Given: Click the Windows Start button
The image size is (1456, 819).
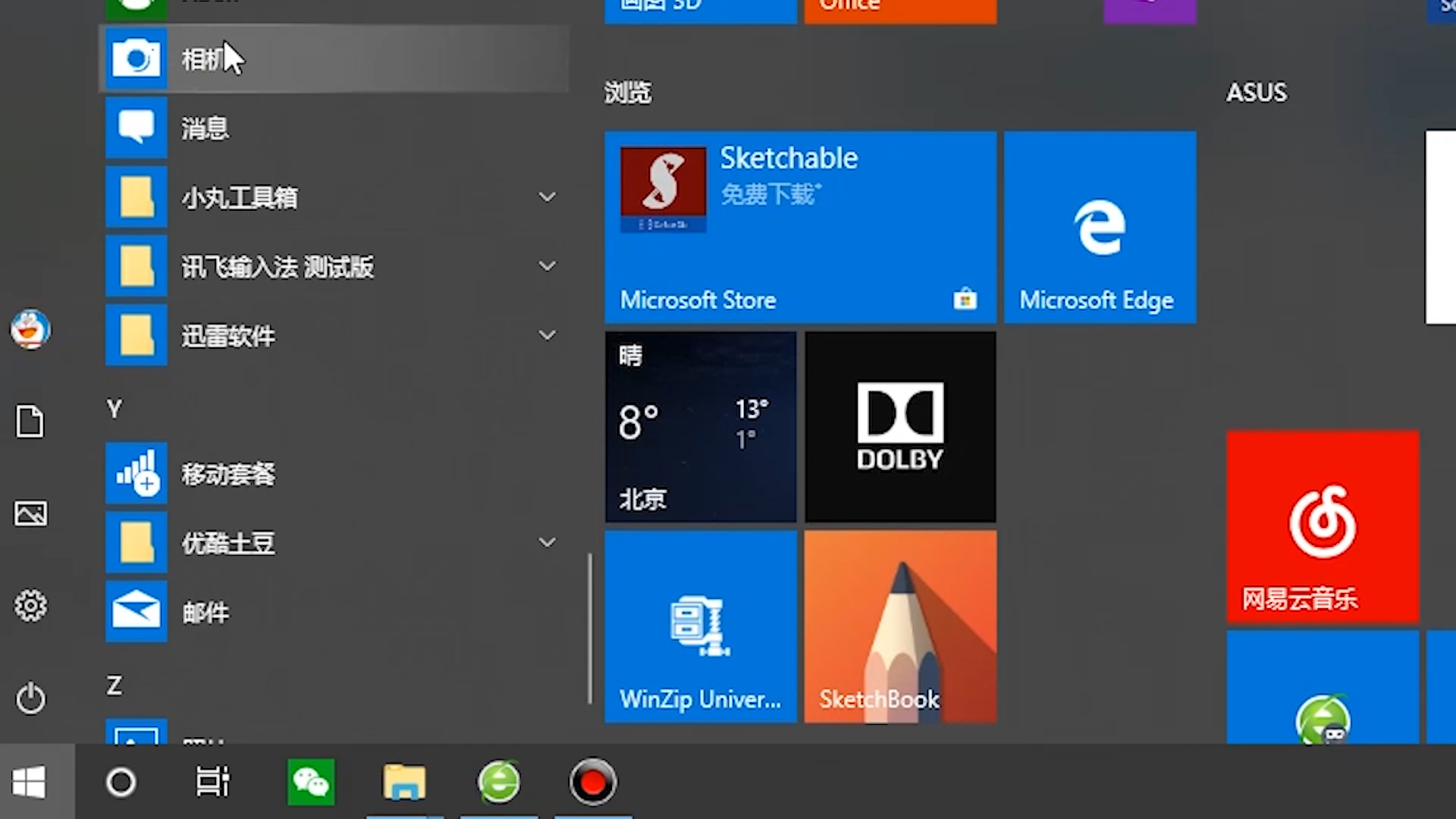Looking at the screenshot, I should 29,782.
